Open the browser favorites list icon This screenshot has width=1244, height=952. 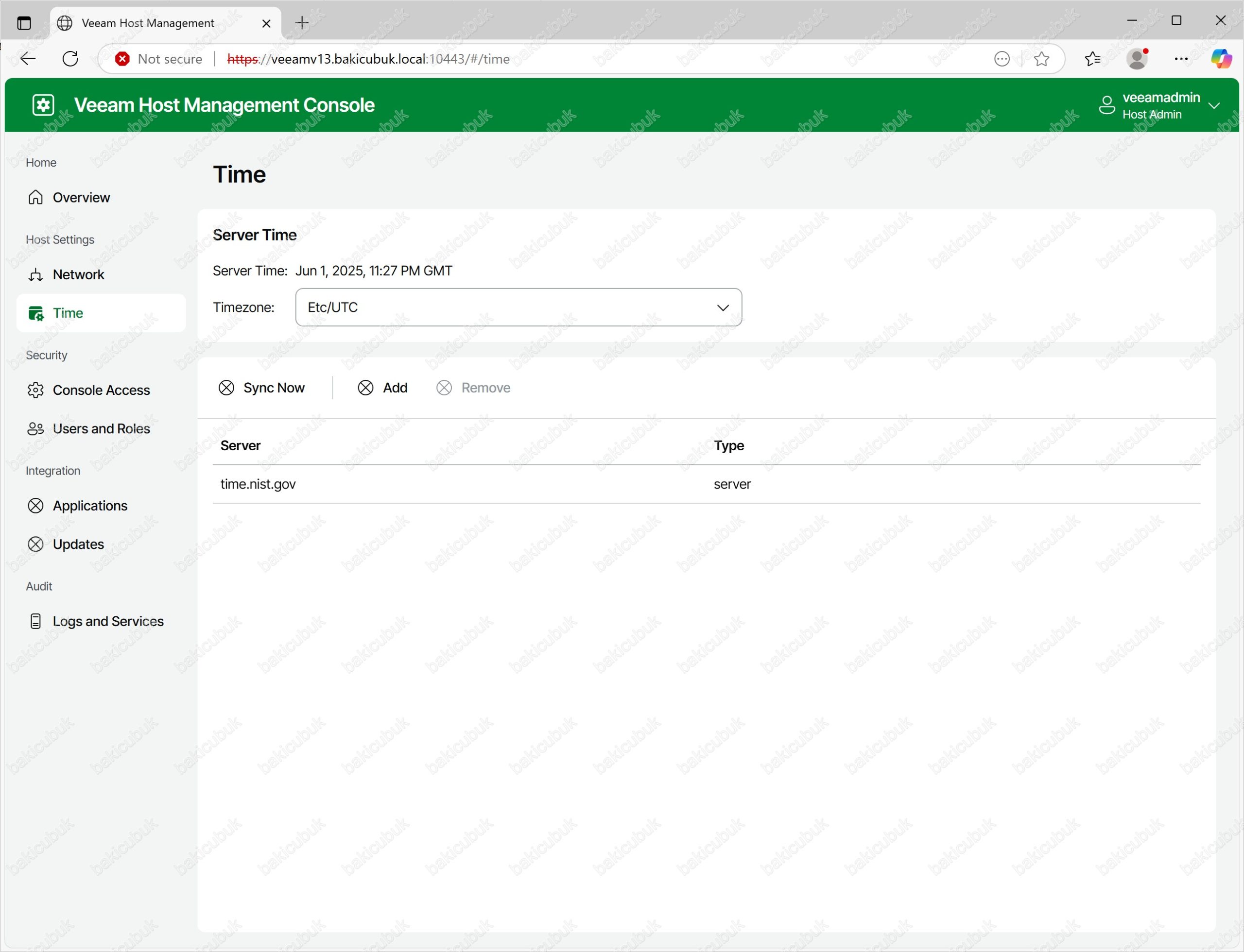pos(1092,59)
